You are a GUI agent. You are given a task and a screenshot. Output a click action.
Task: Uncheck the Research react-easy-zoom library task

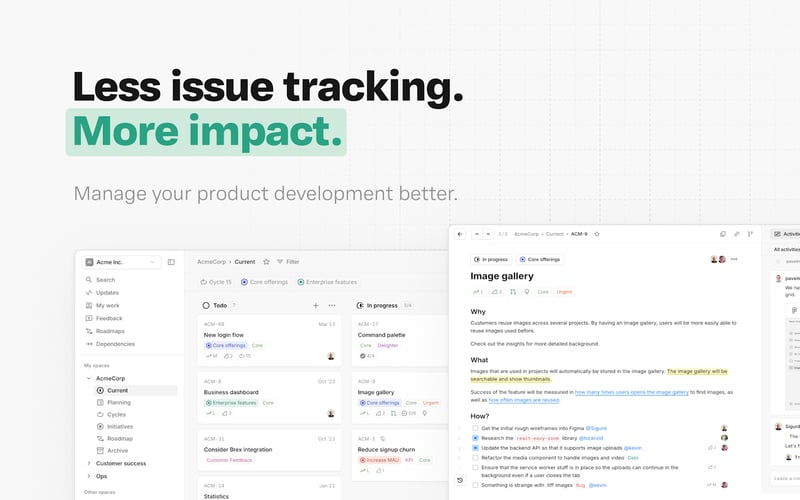pyautogui.click(x=475, y=438)
